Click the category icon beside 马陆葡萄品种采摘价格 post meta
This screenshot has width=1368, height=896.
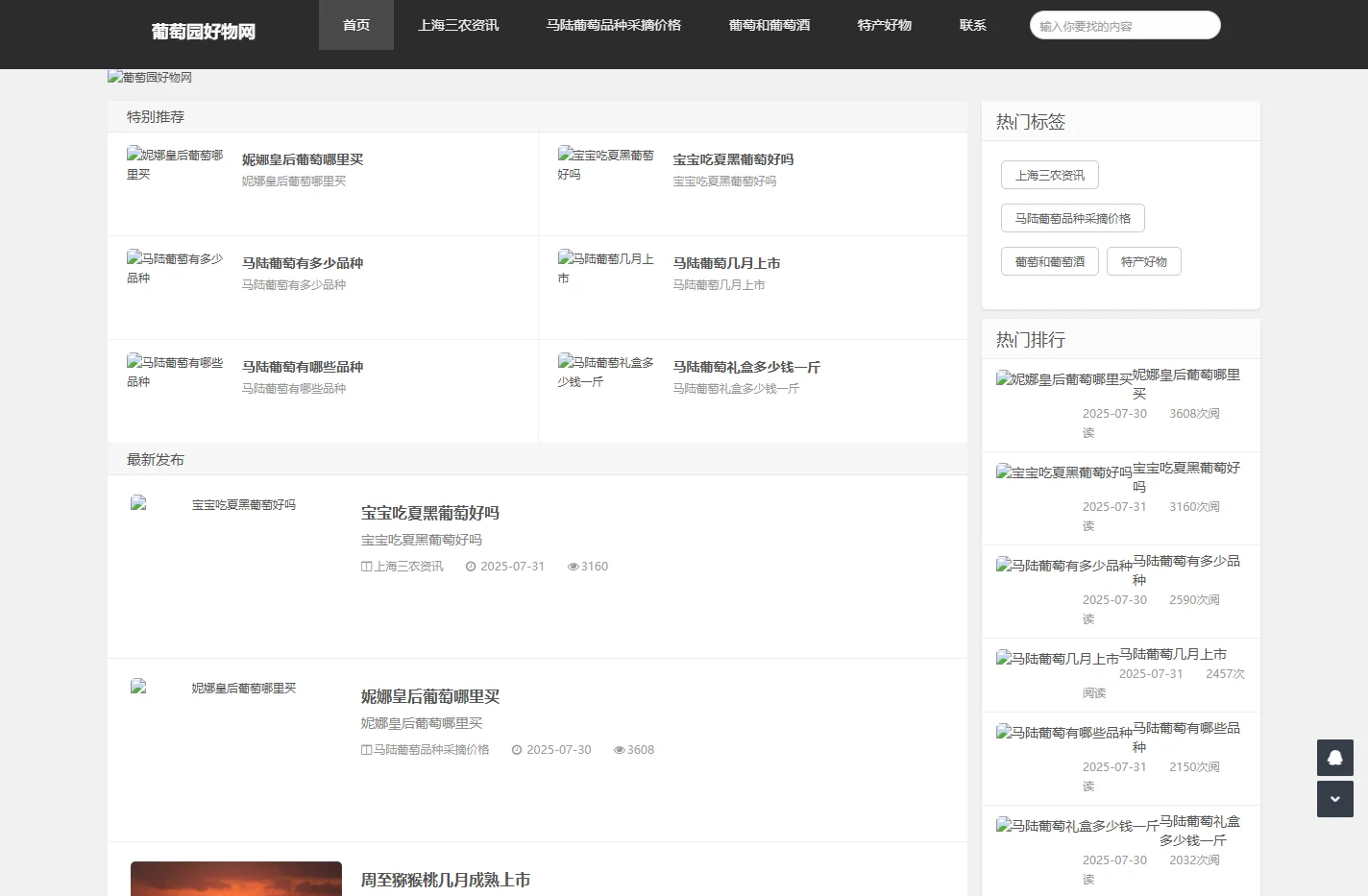[367, 750]
